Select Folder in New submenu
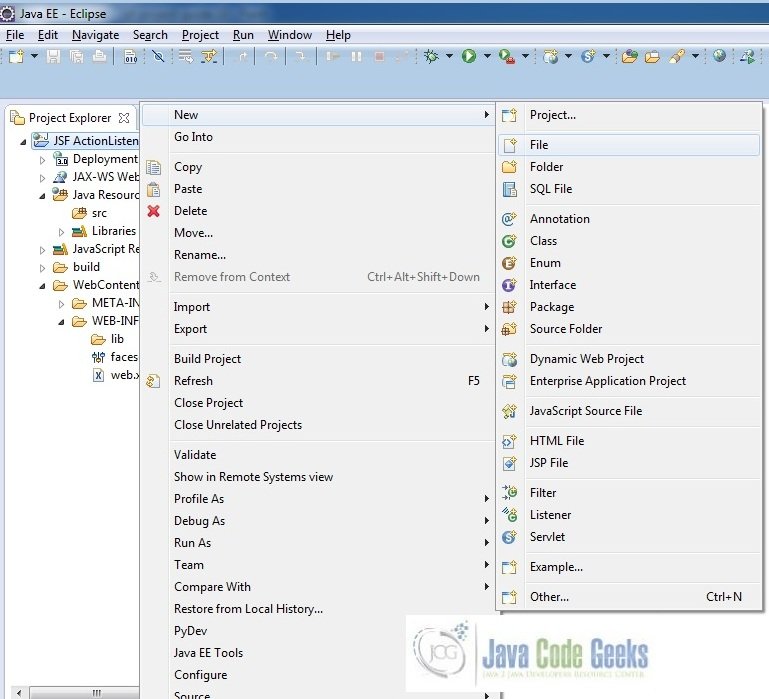This screenshot has width=769, height=699. pos(628,167)
